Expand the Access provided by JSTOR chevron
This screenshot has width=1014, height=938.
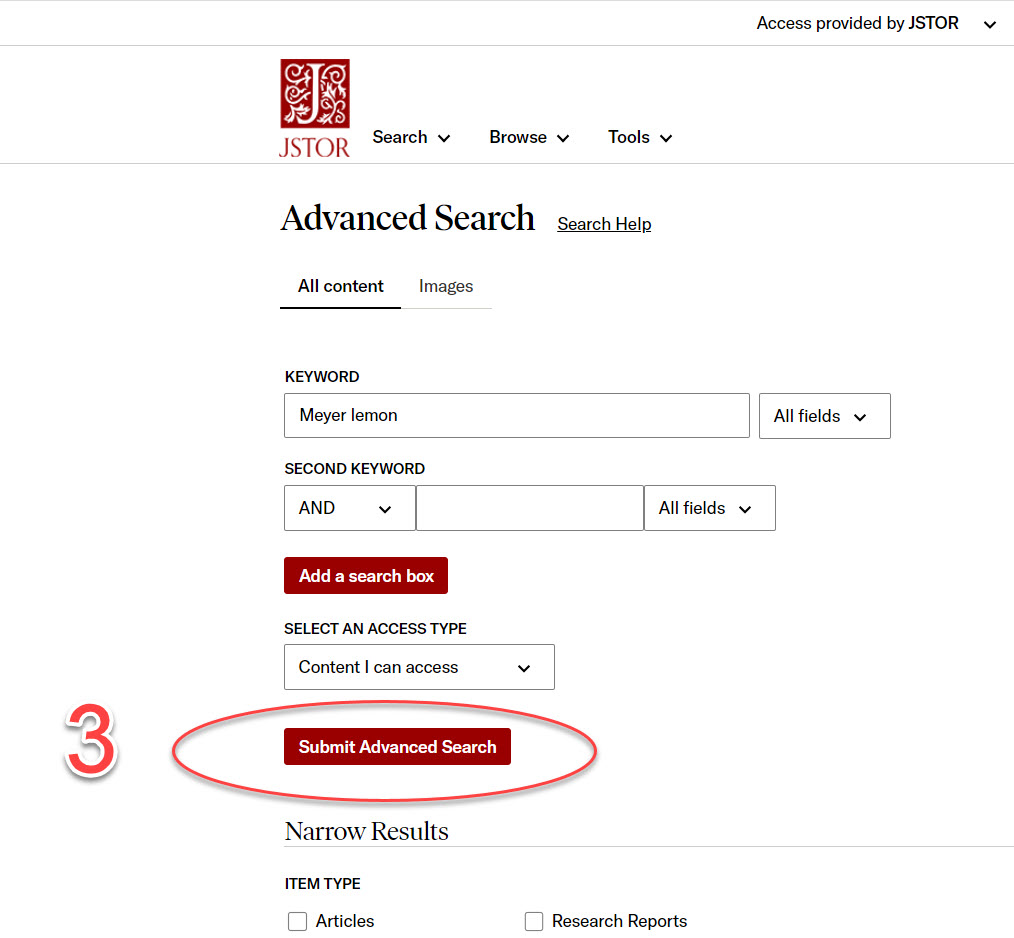(989, 24)
